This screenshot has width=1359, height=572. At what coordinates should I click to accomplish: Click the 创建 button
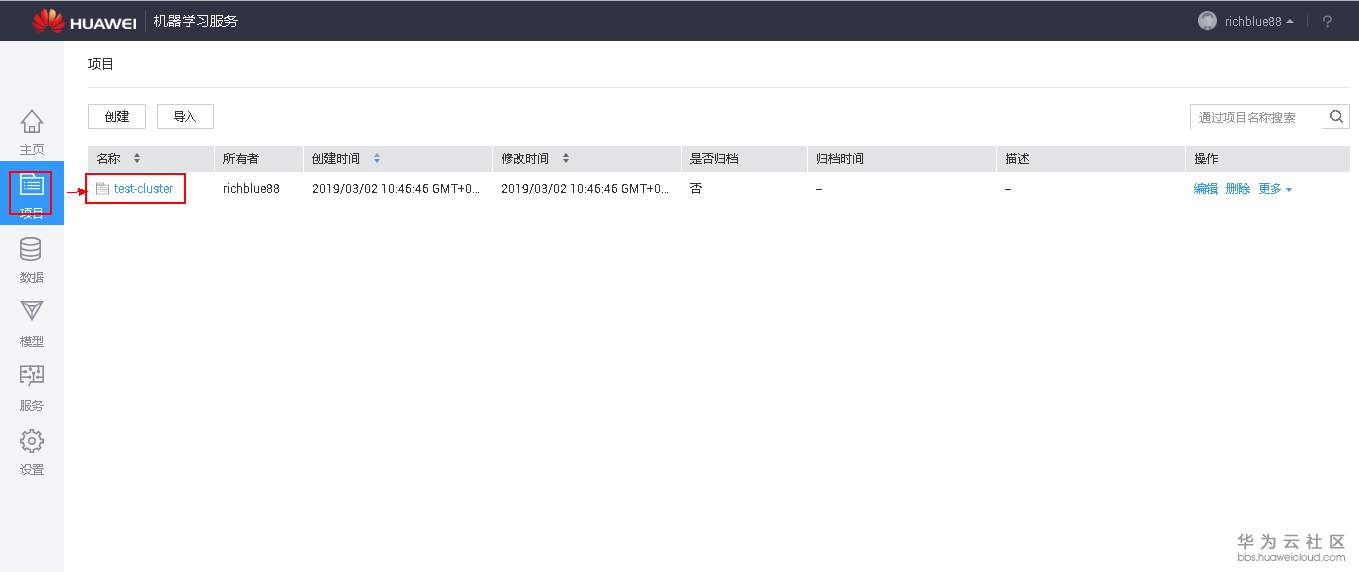117,116
